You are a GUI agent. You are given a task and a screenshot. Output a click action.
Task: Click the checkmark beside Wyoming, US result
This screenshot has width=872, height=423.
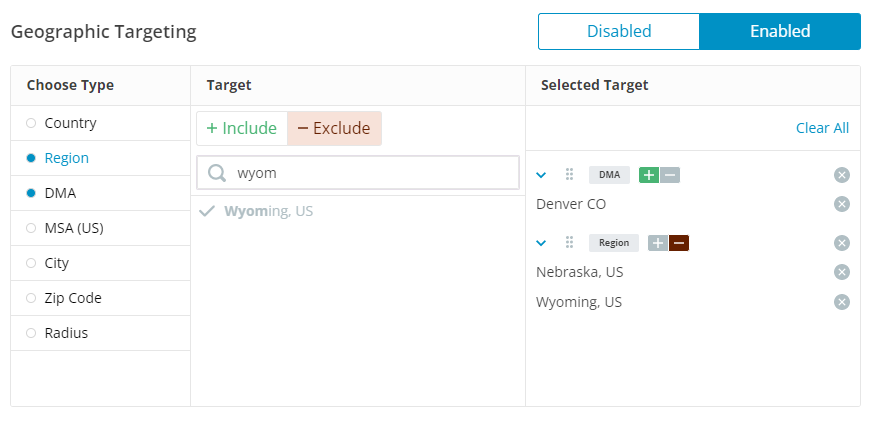pyautogui.click(x=207, y=211)
